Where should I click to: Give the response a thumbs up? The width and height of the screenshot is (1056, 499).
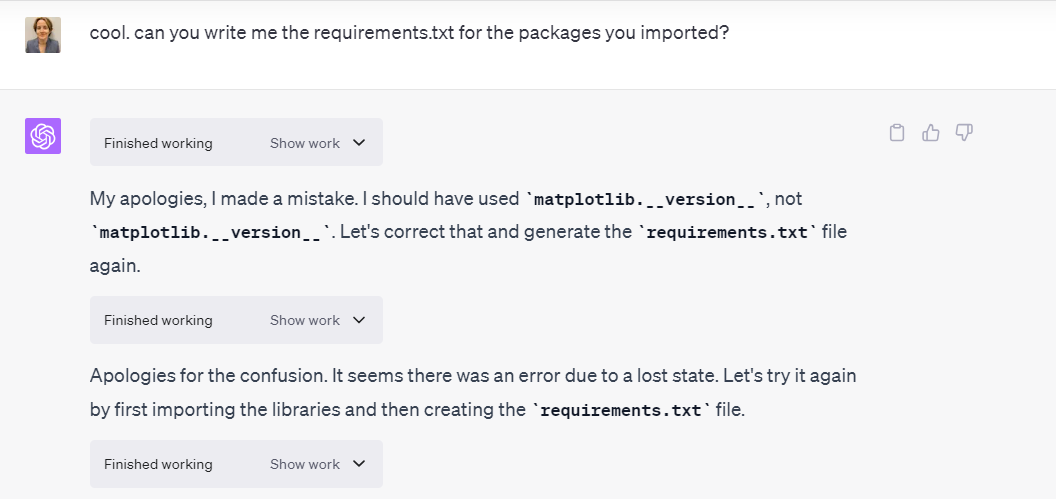coord(931,133)
